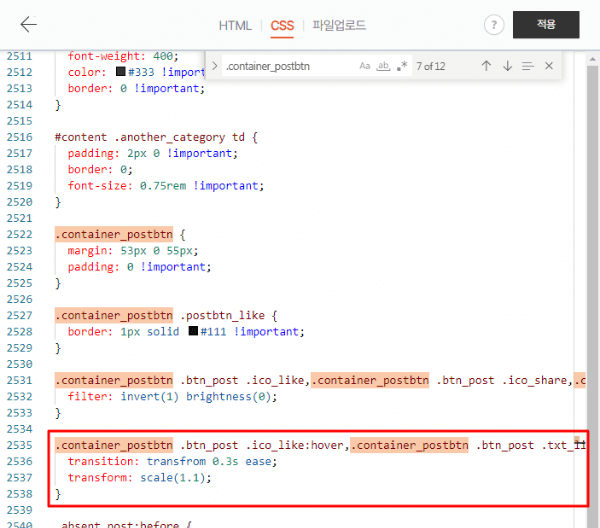This screenshot has height=528, width=600.
Task: Switch to the HTML tab
Action: click(x=235, y=26)
